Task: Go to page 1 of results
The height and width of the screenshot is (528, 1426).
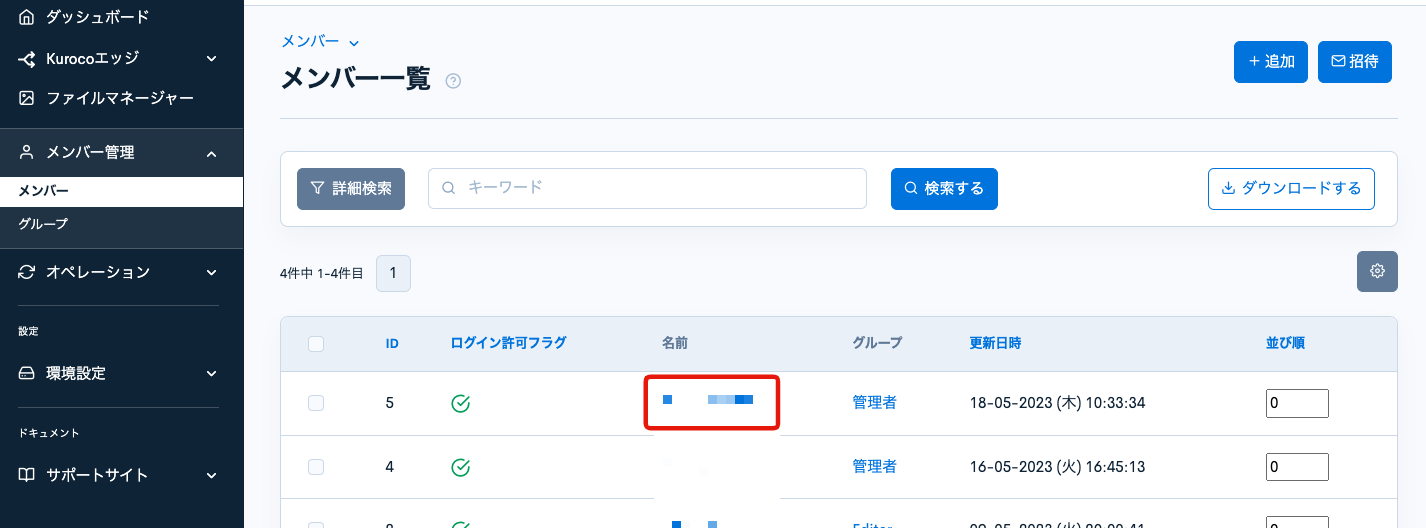Action: click(393, 273)
